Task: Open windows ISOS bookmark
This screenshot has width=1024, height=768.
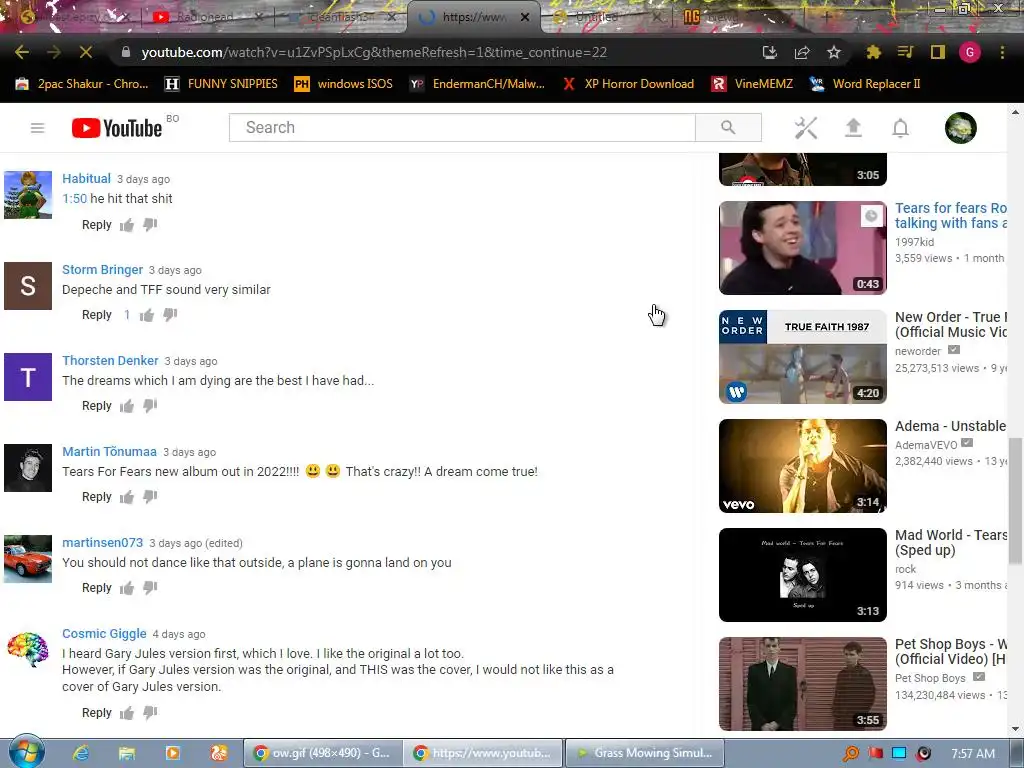Action: coord(344,84)
